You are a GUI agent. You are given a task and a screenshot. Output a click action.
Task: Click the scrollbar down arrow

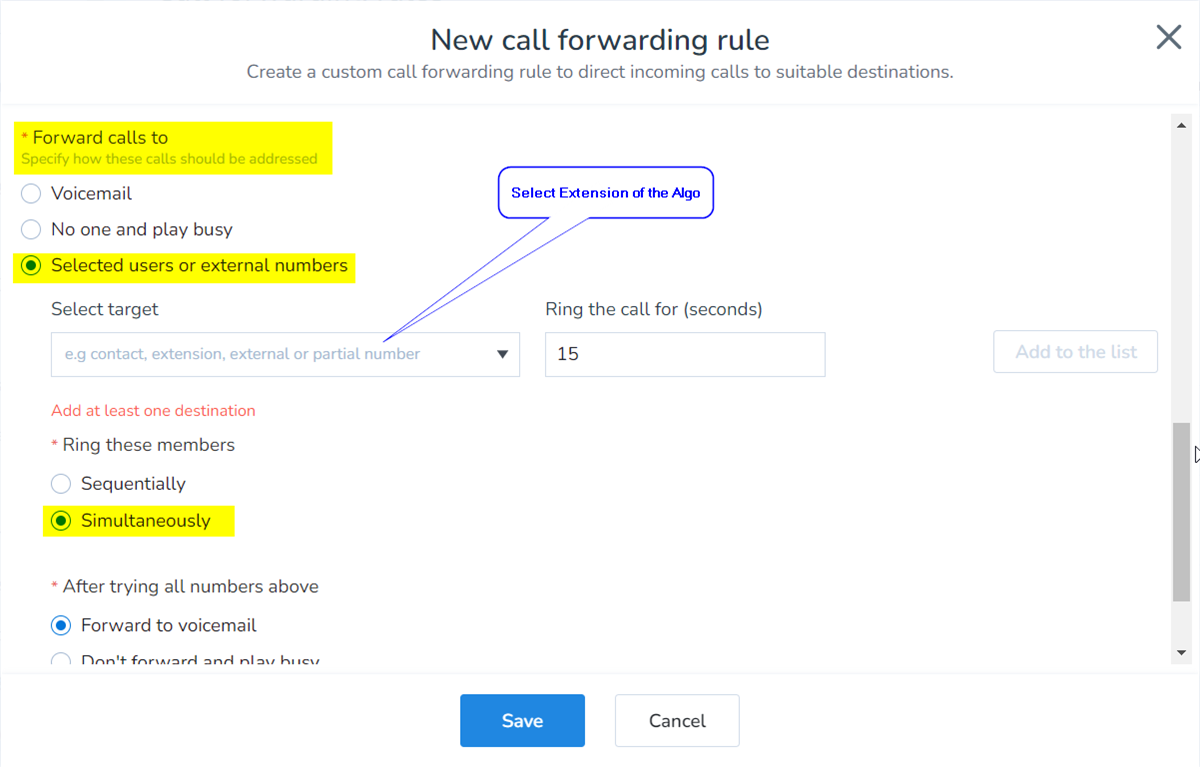point(1181,652)
